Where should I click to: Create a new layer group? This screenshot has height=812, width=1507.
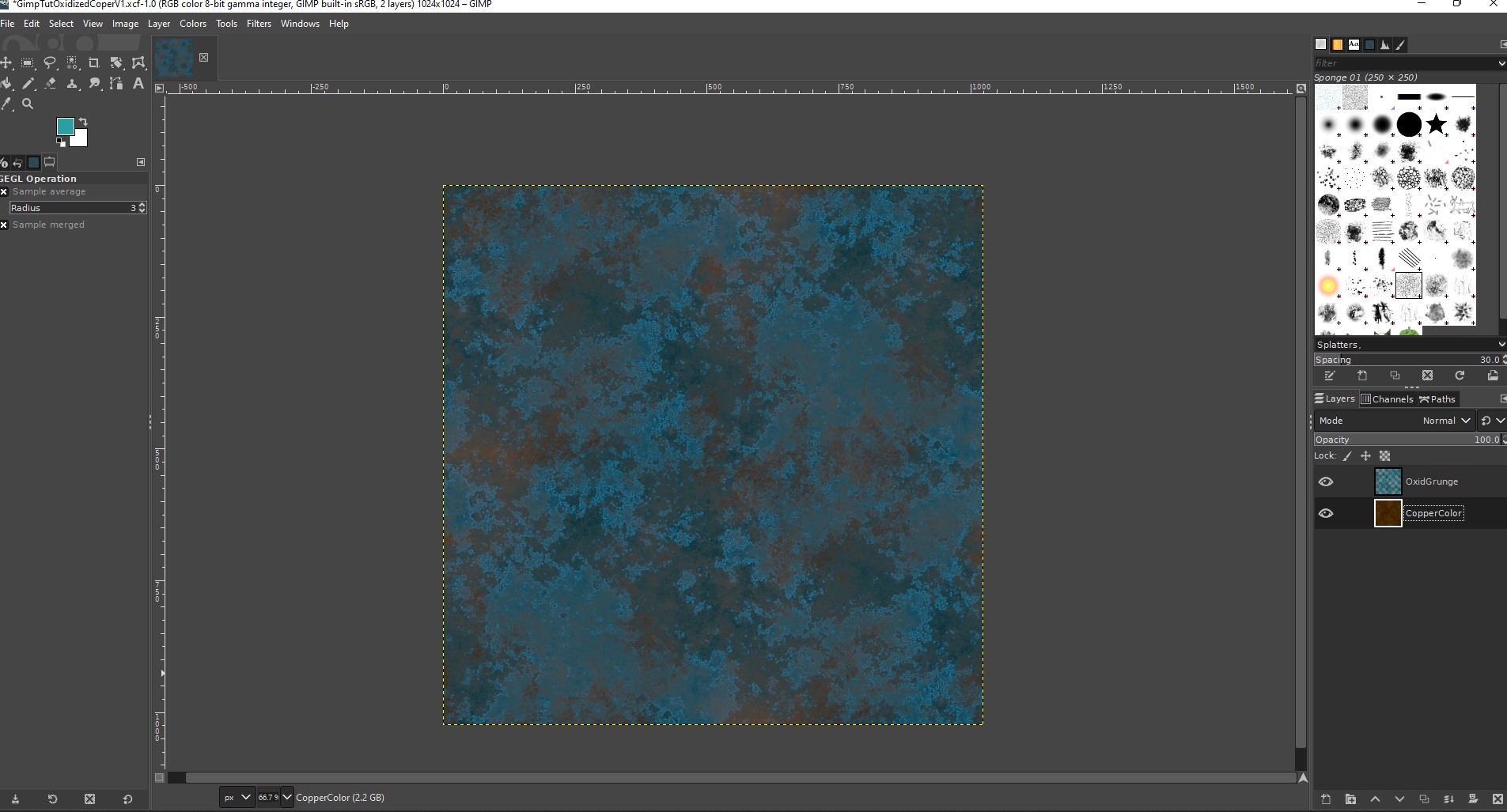(1350, 799)
